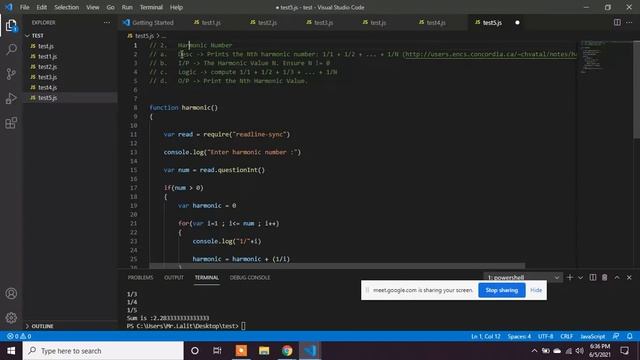Open the Help menu
640x360 pixels.
click(x=176, y=7)
